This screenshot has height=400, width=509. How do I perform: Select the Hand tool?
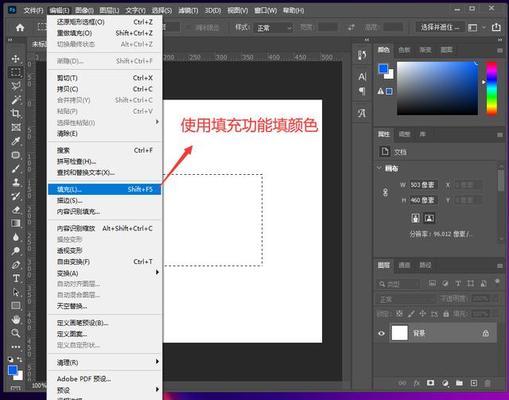pyautogui.click(x=16, y=320)
